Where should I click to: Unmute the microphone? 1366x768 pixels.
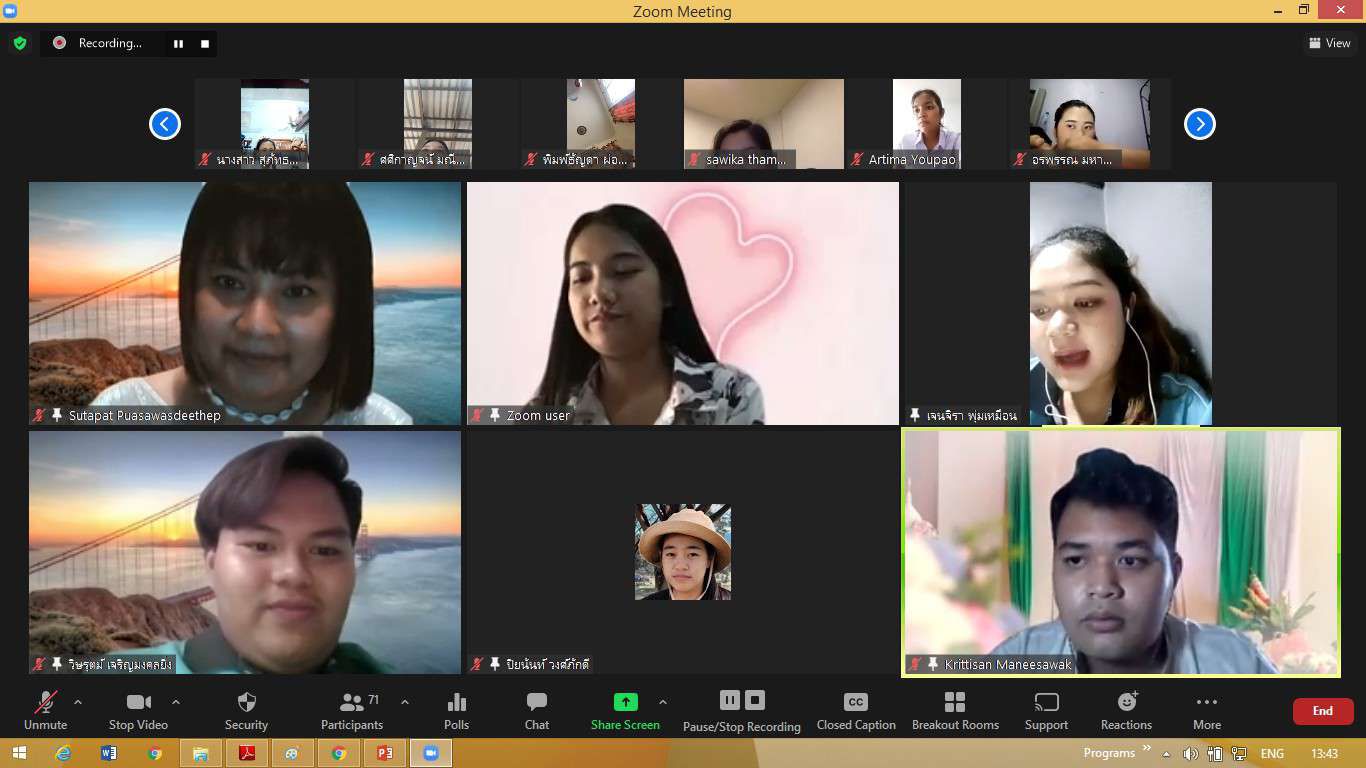pos(45,710)
